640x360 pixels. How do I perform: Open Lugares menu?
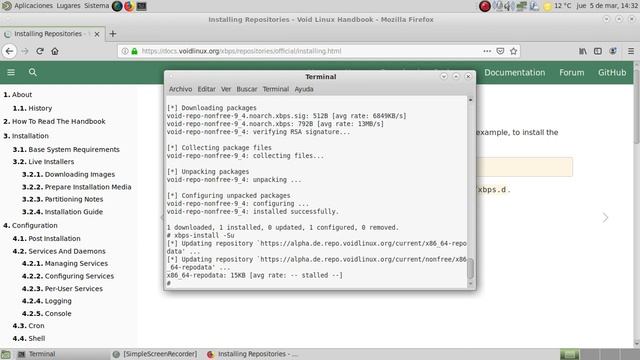click(68, 6)
